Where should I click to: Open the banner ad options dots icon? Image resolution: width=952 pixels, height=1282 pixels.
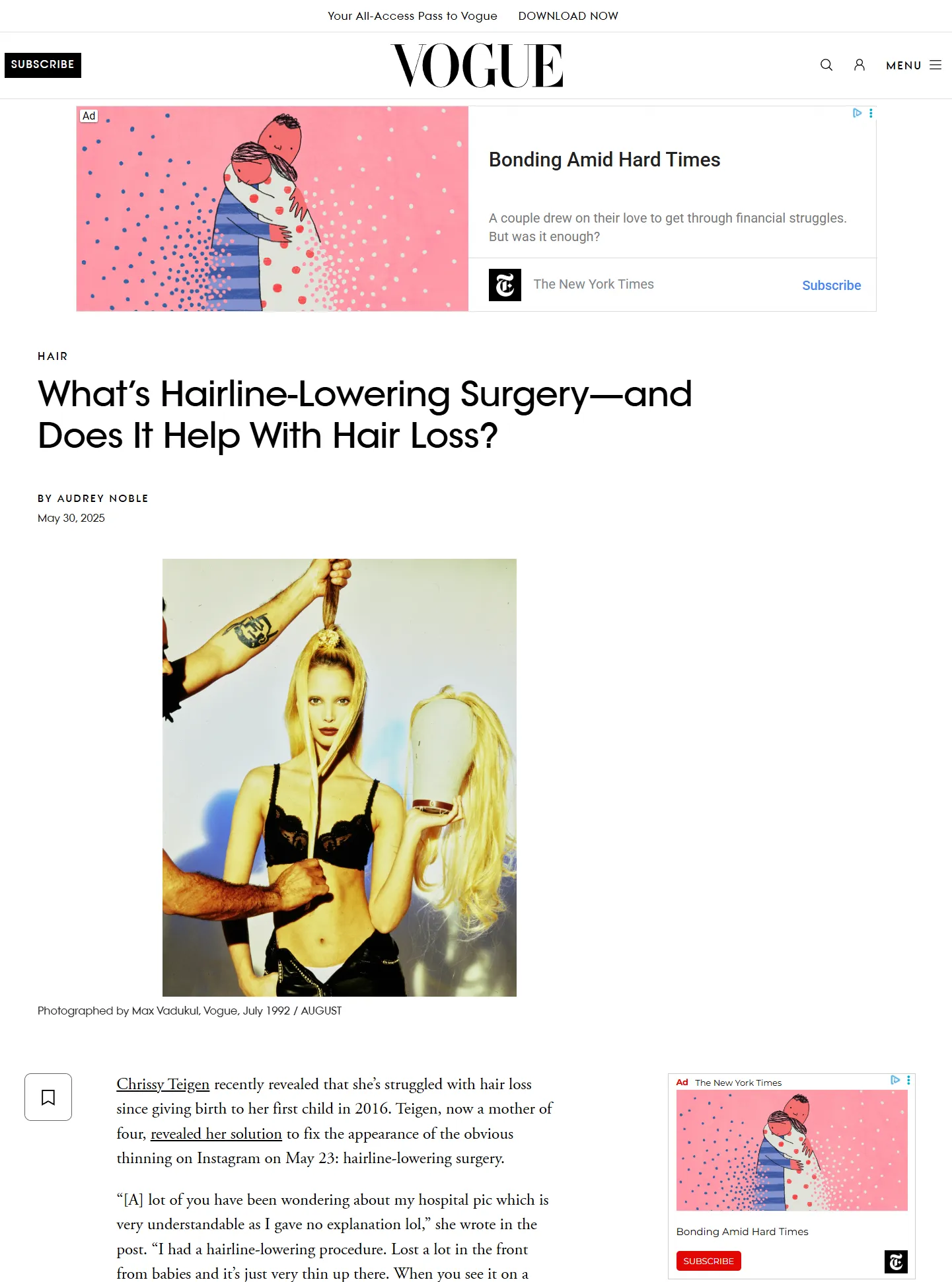(x=871, y=113)
